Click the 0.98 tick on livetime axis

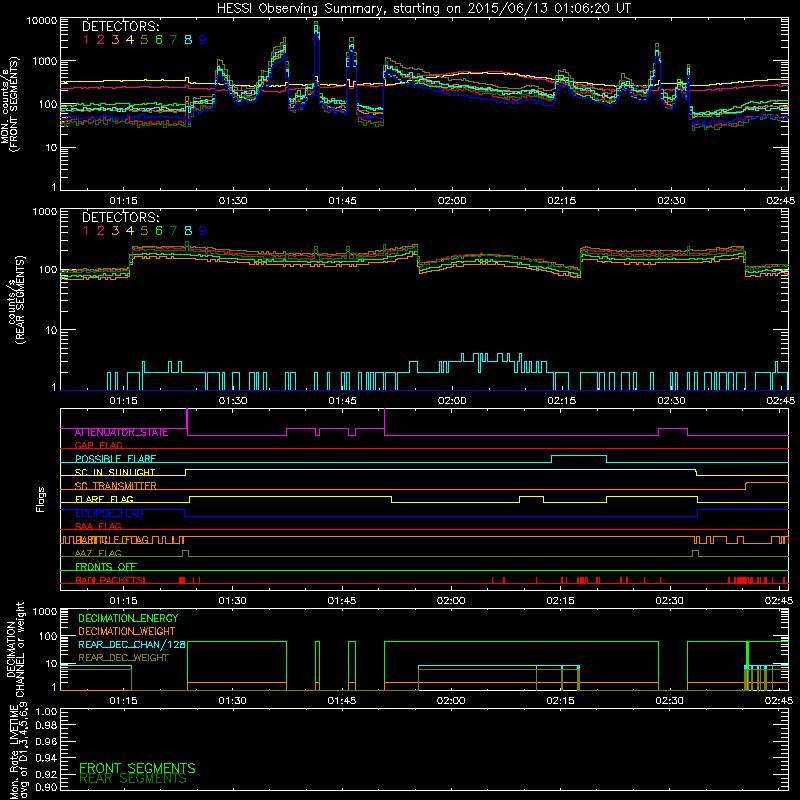click(46, 726)
